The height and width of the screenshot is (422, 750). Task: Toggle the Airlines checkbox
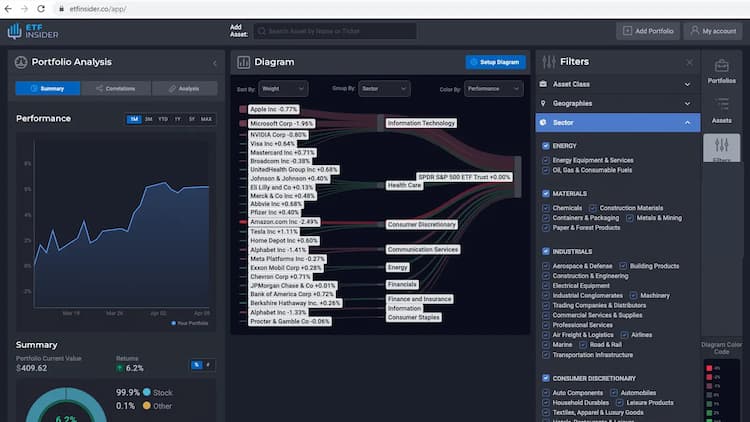pyautogui.click(x=624, y=335)
